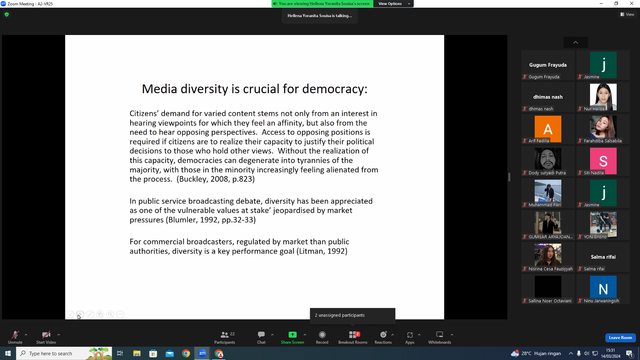The height and width of the screenshot is (360, 640).
Task: Select Dody suryadi Putra participant tile
Action: click(548, 161)
